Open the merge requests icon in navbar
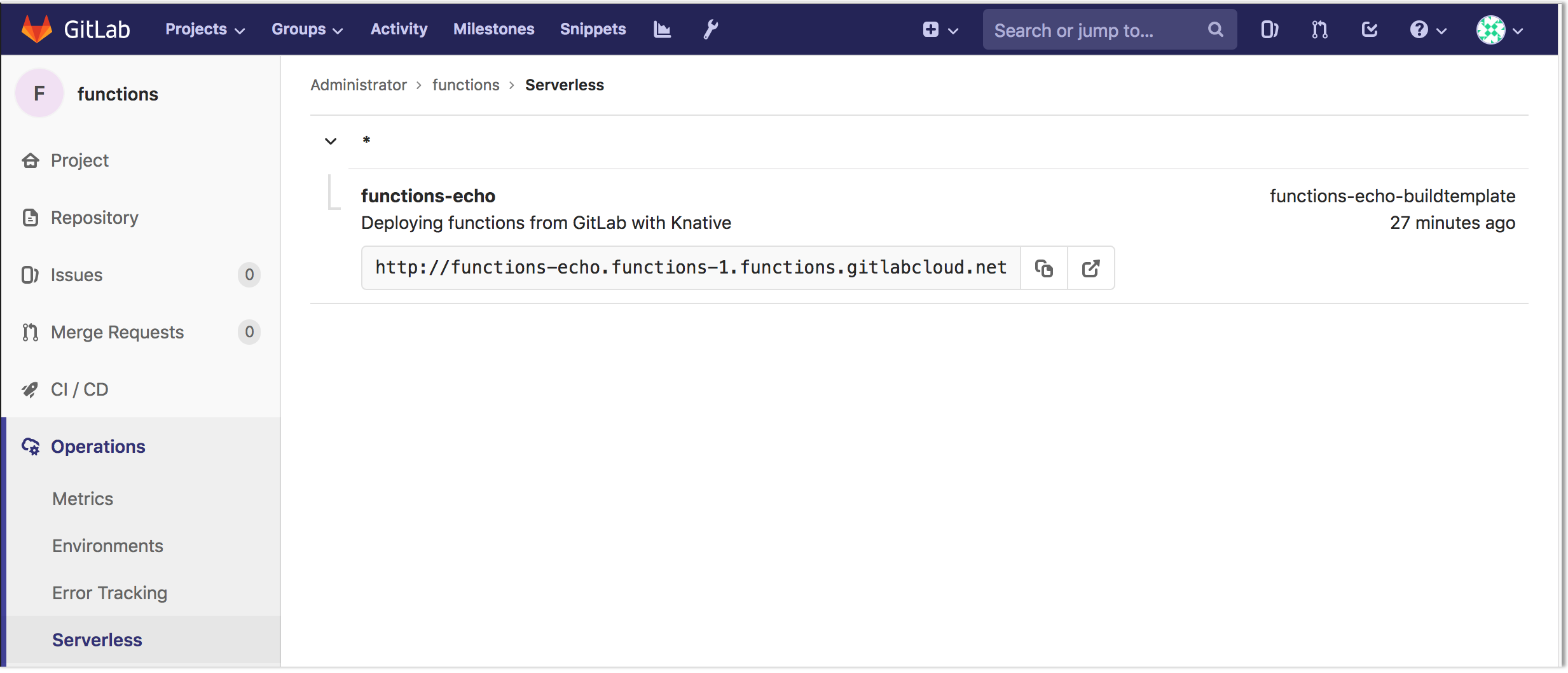This screenshot has width=1568, height=673. (1319, 29)
